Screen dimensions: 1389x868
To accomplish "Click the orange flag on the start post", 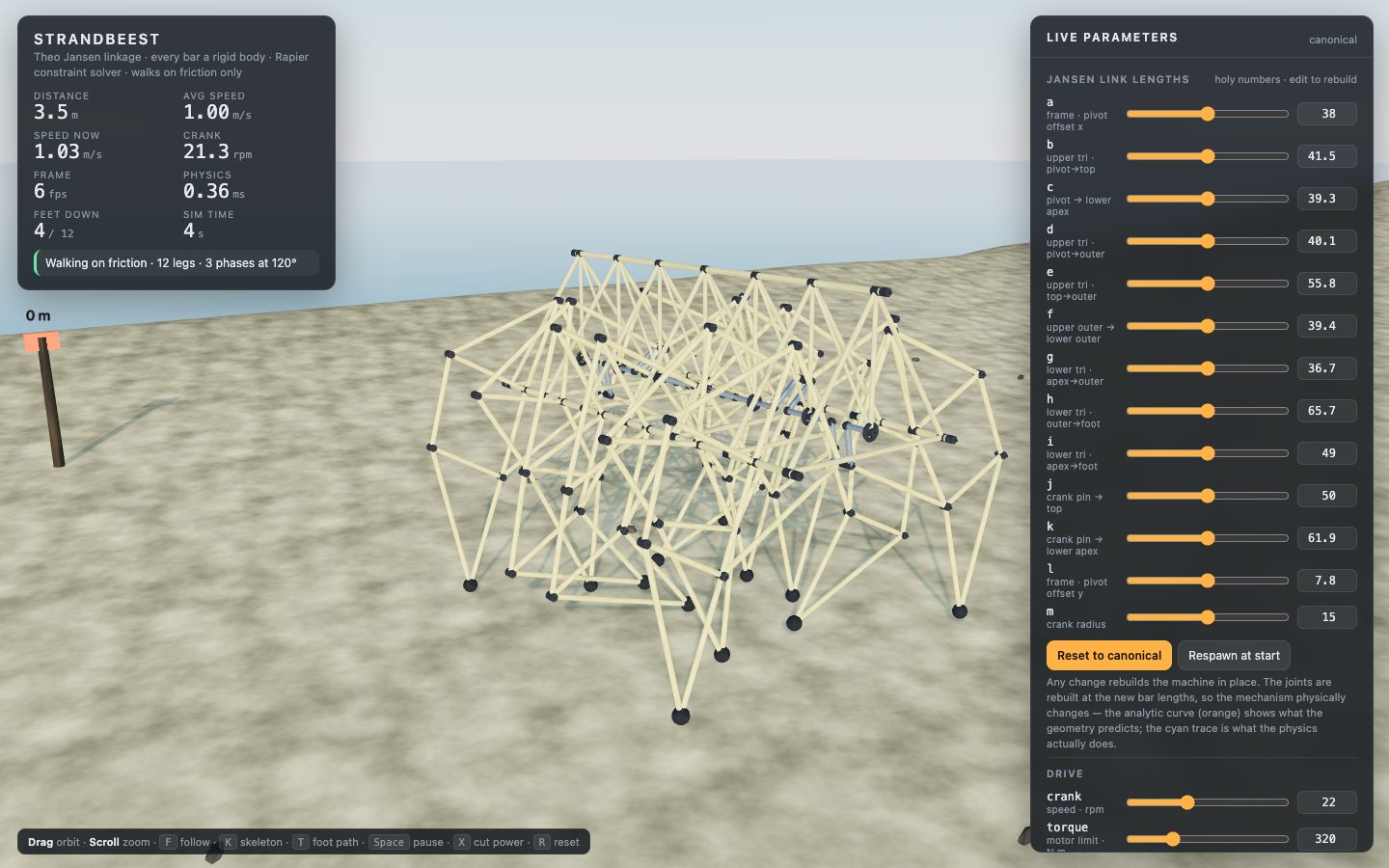I will click(x=41, y=341).
